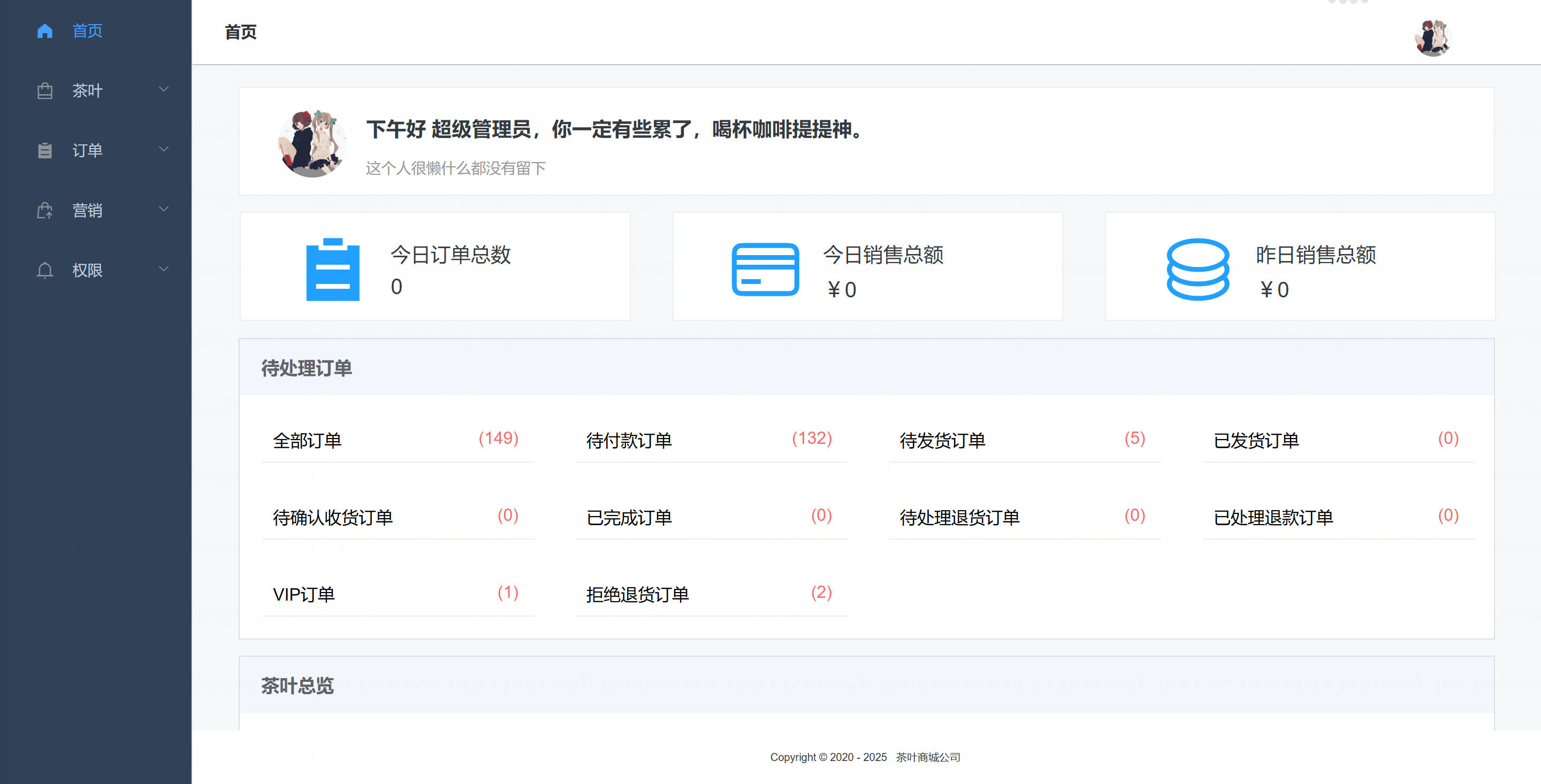Select 首页 in the sidebar menu
Viewport: 1541px width, 784px height.
[x=87, y=30]
